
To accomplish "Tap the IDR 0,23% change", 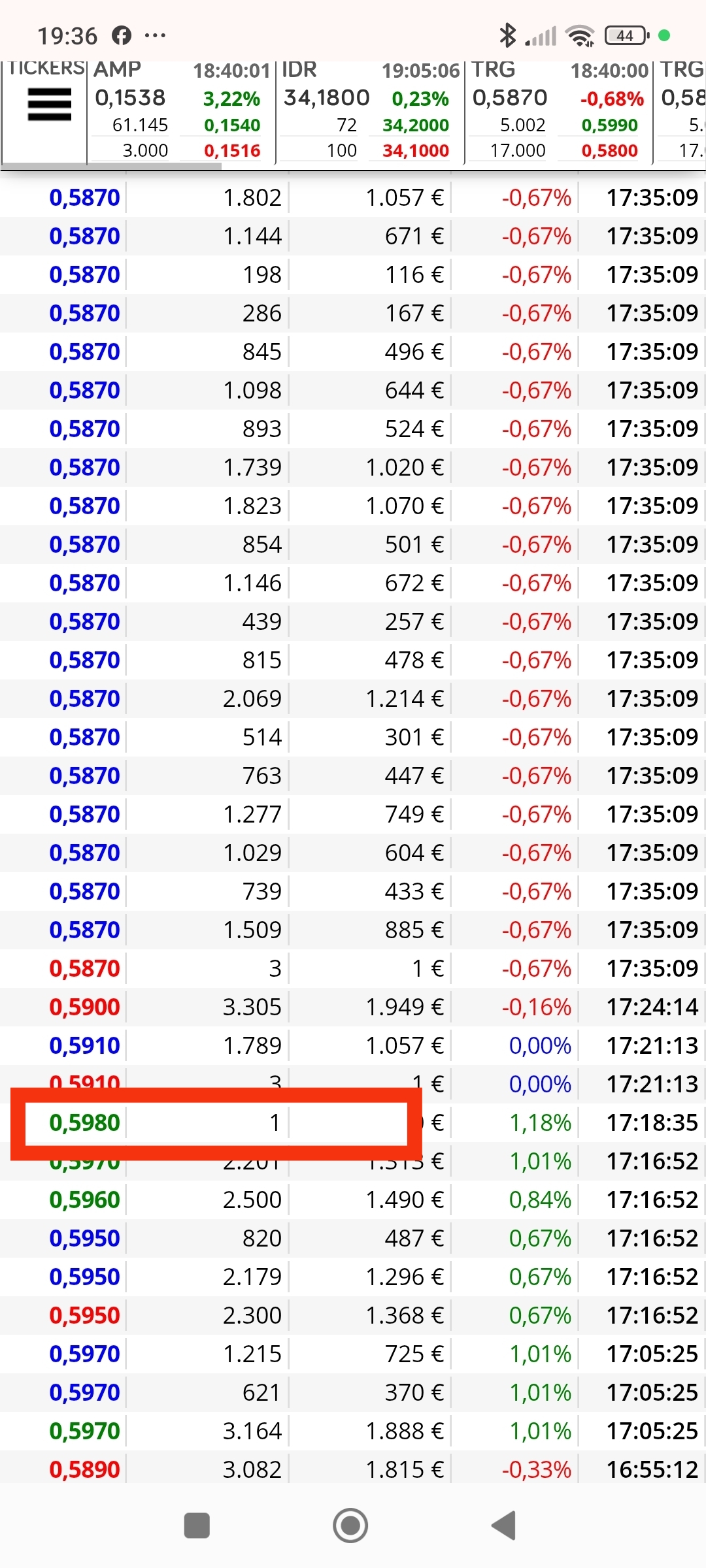I will pos(420,99).
